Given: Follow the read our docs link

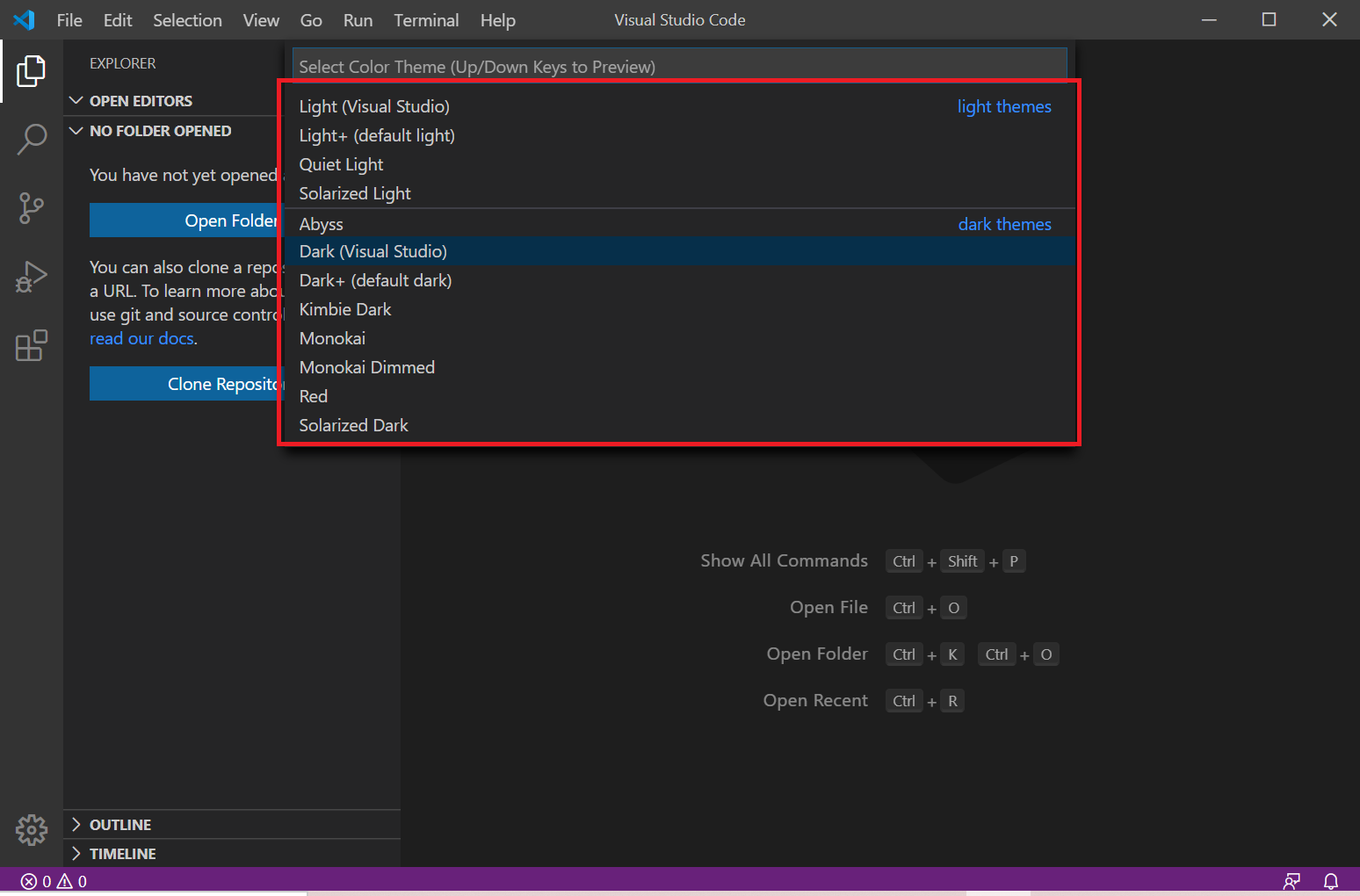Looking at the screenshot, I should click(141, 338).
